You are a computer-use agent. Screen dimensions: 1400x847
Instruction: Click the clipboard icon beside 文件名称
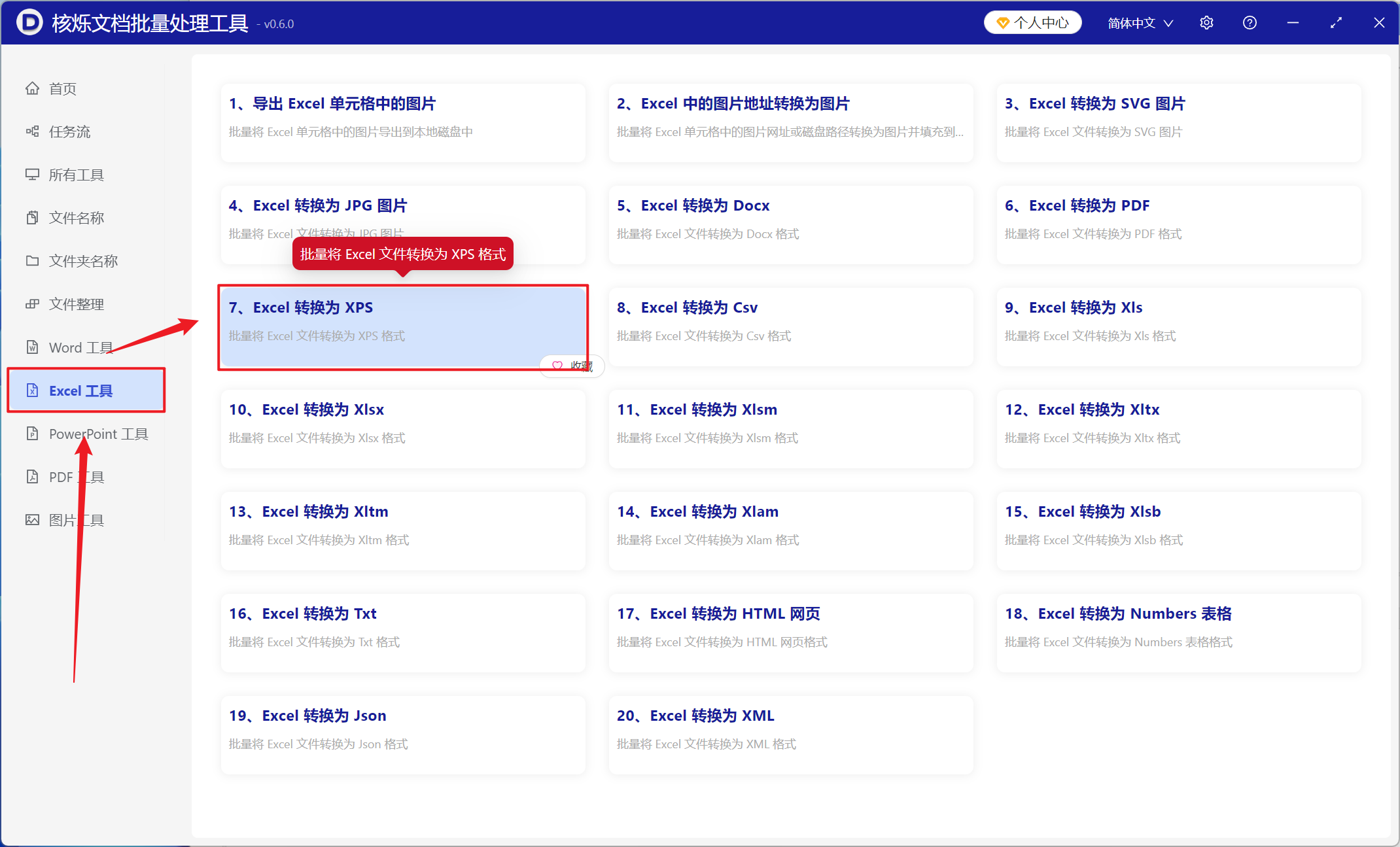pos(32,218)
